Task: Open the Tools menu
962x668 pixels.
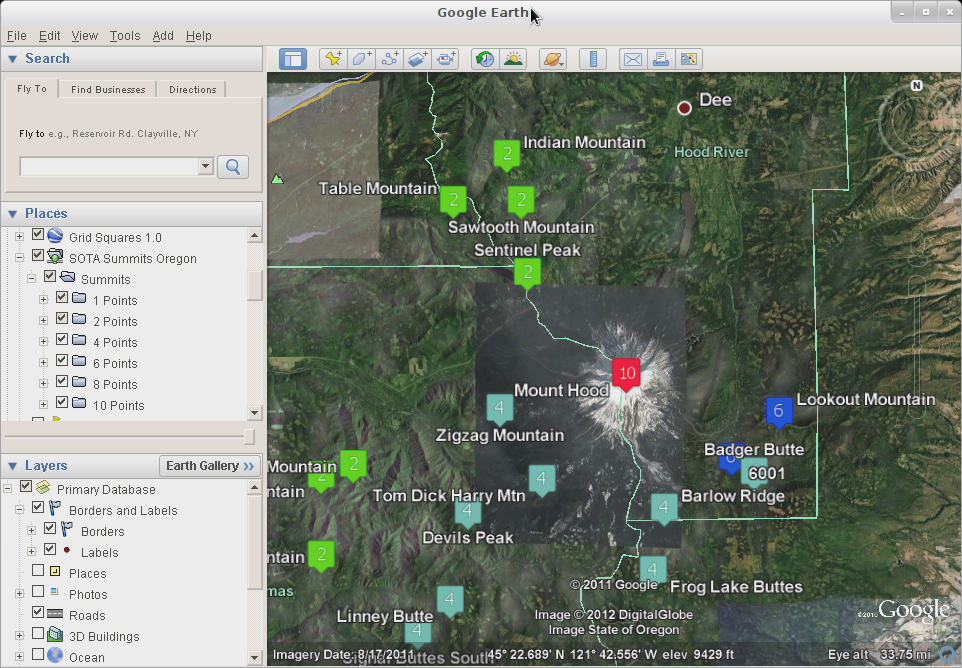Action: pyautogui.click(x=125, y=36)
